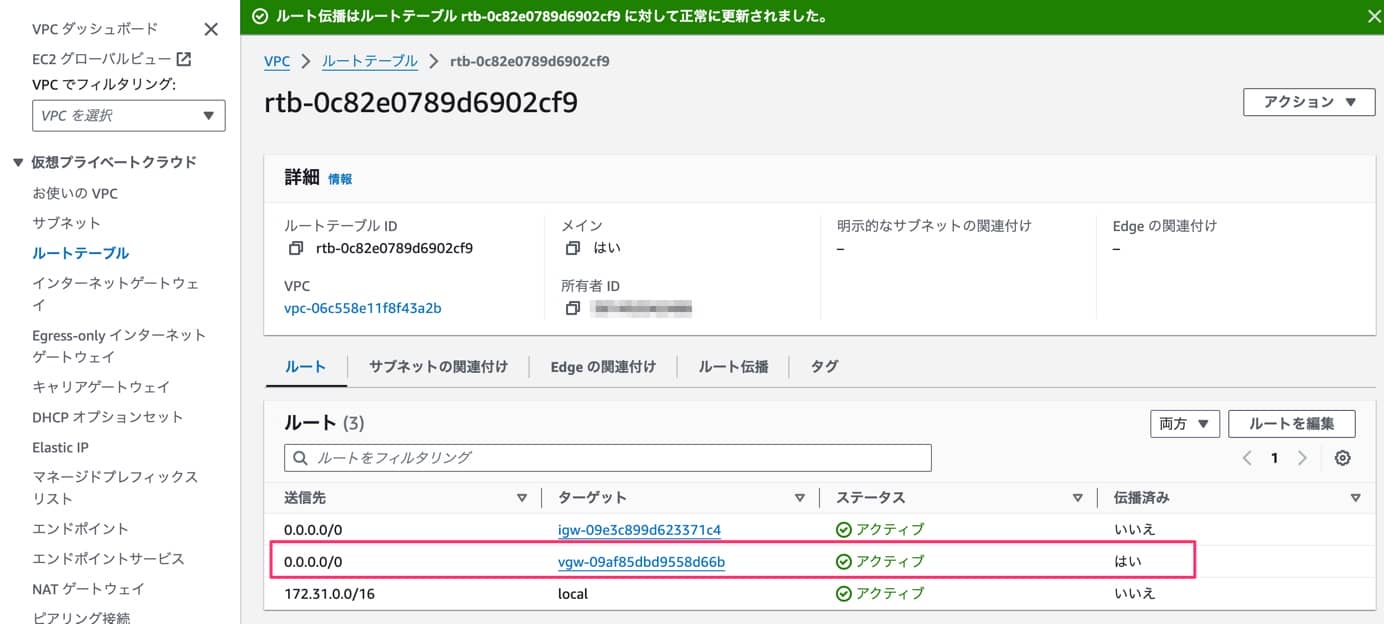Go to the next routes page
Viewport: 1384px width, 624px height.
(1302, 458)
